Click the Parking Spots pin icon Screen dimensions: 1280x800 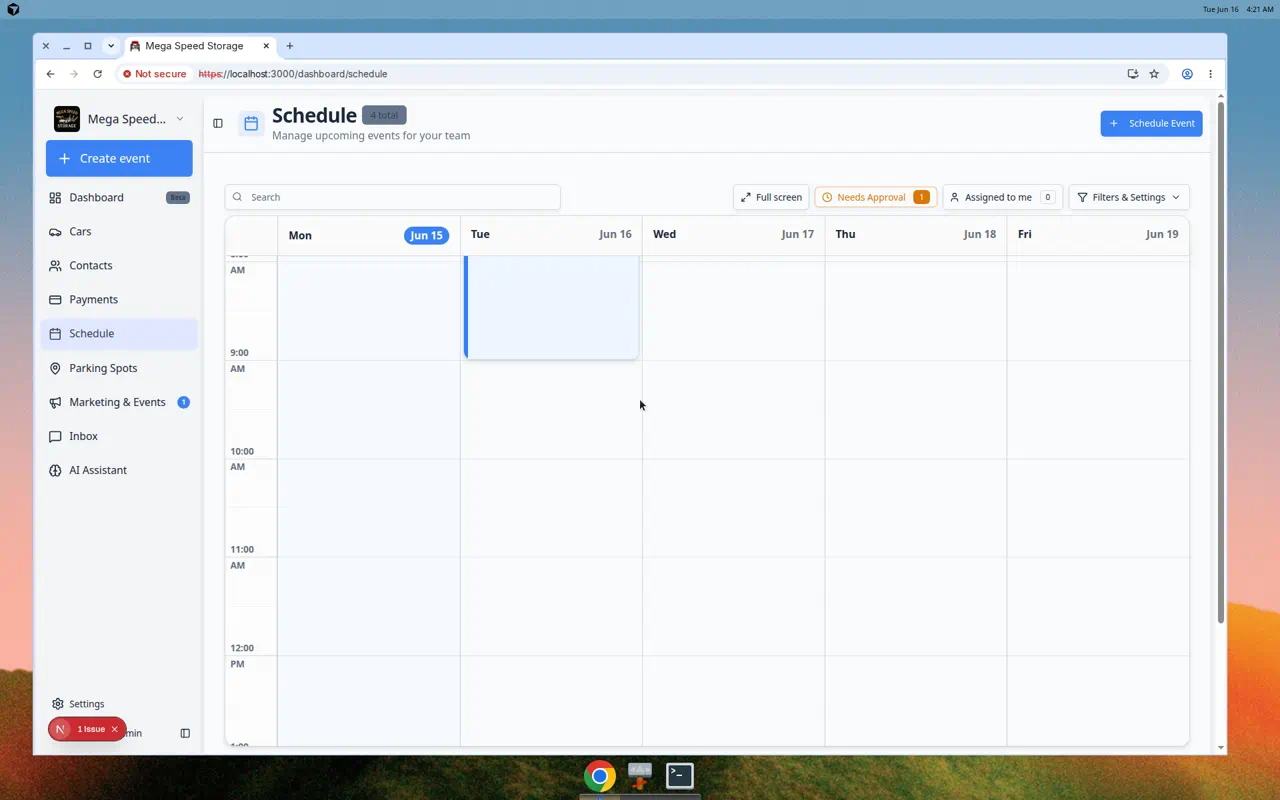tap(55, 368)
